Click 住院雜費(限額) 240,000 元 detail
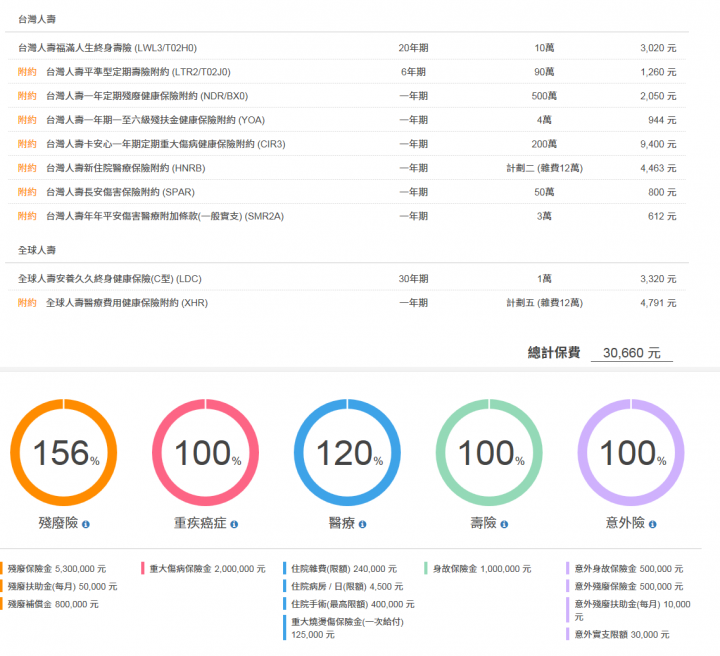Image resolution: width=720 pixels, height=656 pixels. [x=344, y=569]
